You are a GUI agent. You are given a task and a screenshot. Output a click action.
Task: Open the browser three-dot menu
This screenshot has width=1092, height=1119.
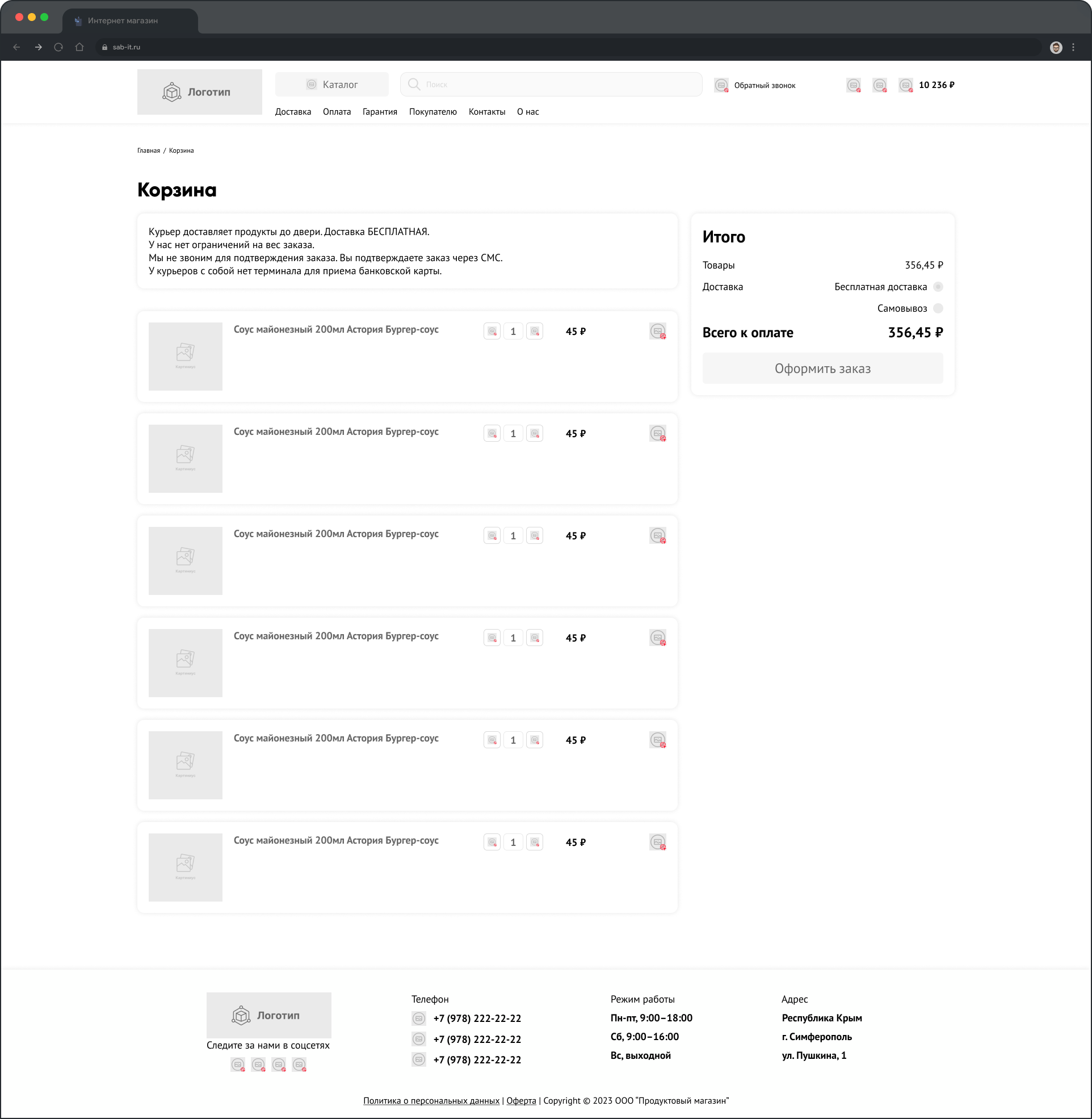[1073, 48]
